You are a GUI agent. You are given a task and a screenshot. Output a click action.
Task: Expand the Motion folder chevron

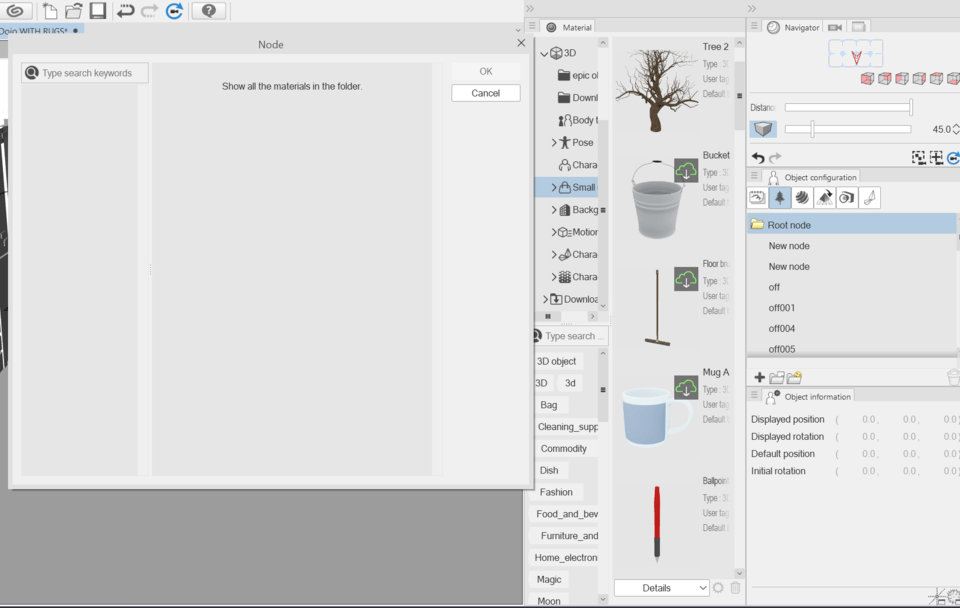553,232
